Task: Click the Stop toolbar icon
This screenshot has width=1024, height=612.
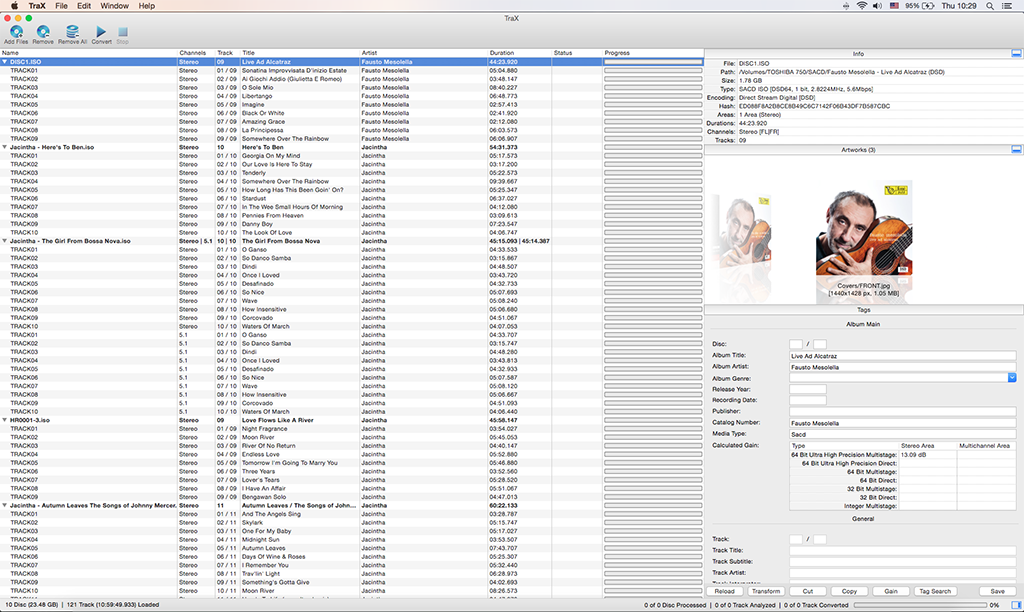Action: click(x=123, y=31)
